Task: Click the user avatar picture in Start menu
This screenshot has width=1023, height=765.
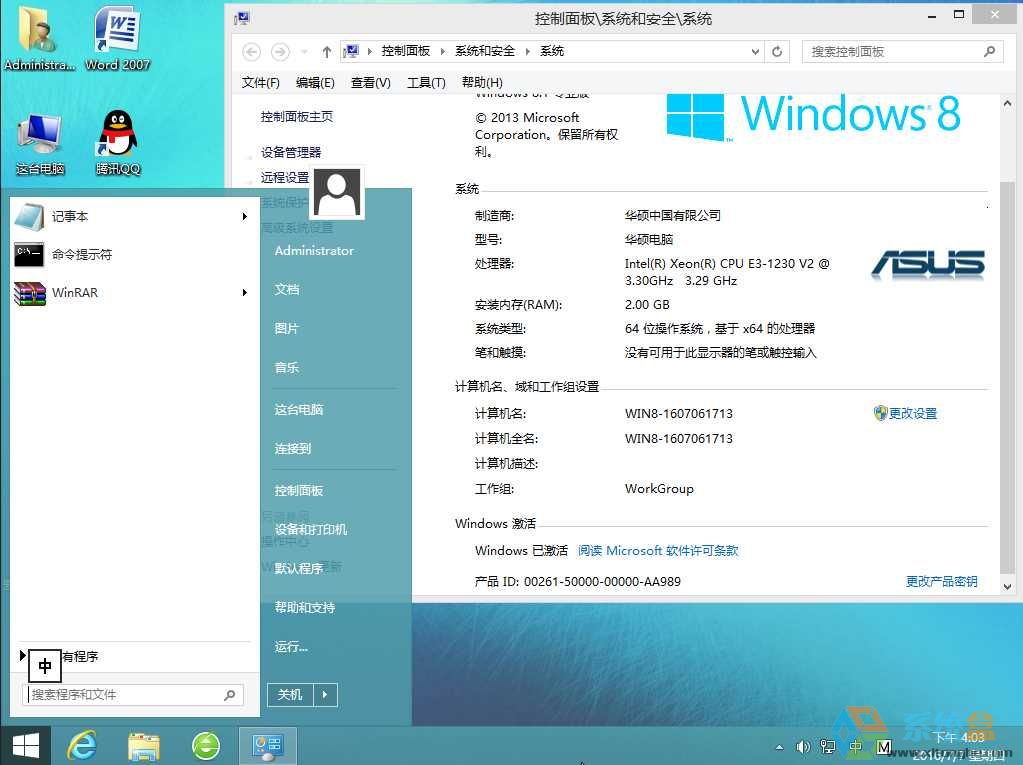Action: click(336, 193)
